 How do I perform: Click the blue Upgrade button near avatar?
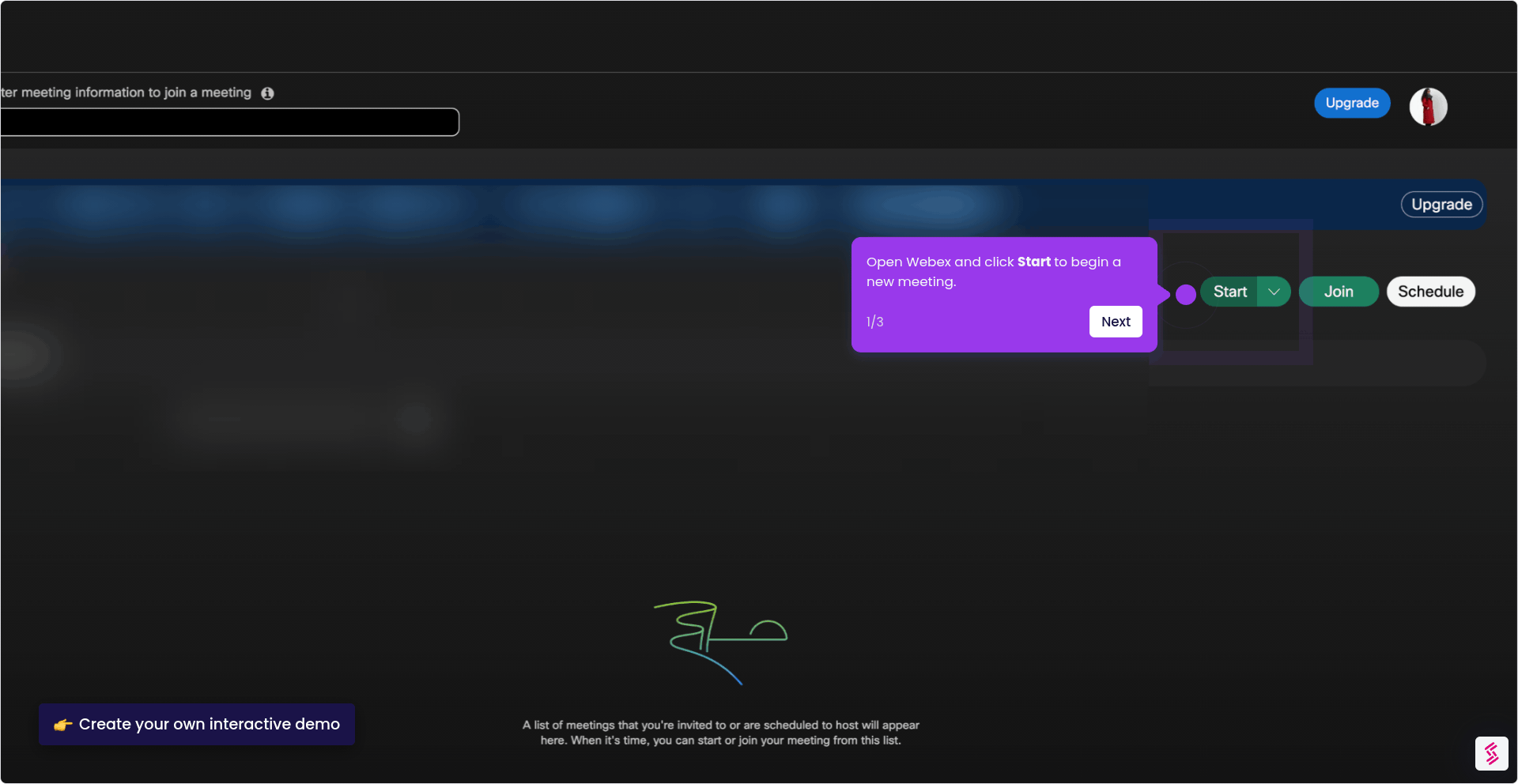point(1352,103)
